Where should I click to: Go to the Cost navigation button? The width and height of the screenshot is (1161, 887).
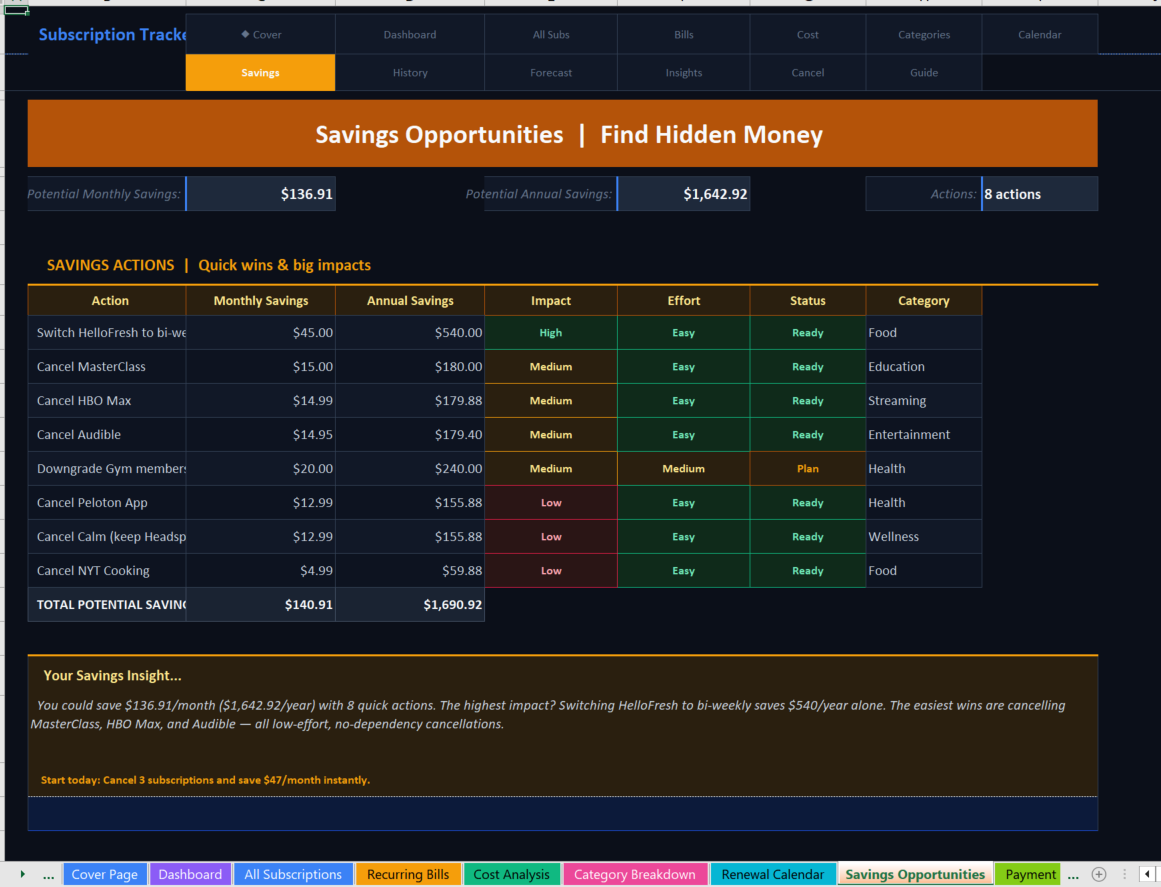(x=808, y=34)
